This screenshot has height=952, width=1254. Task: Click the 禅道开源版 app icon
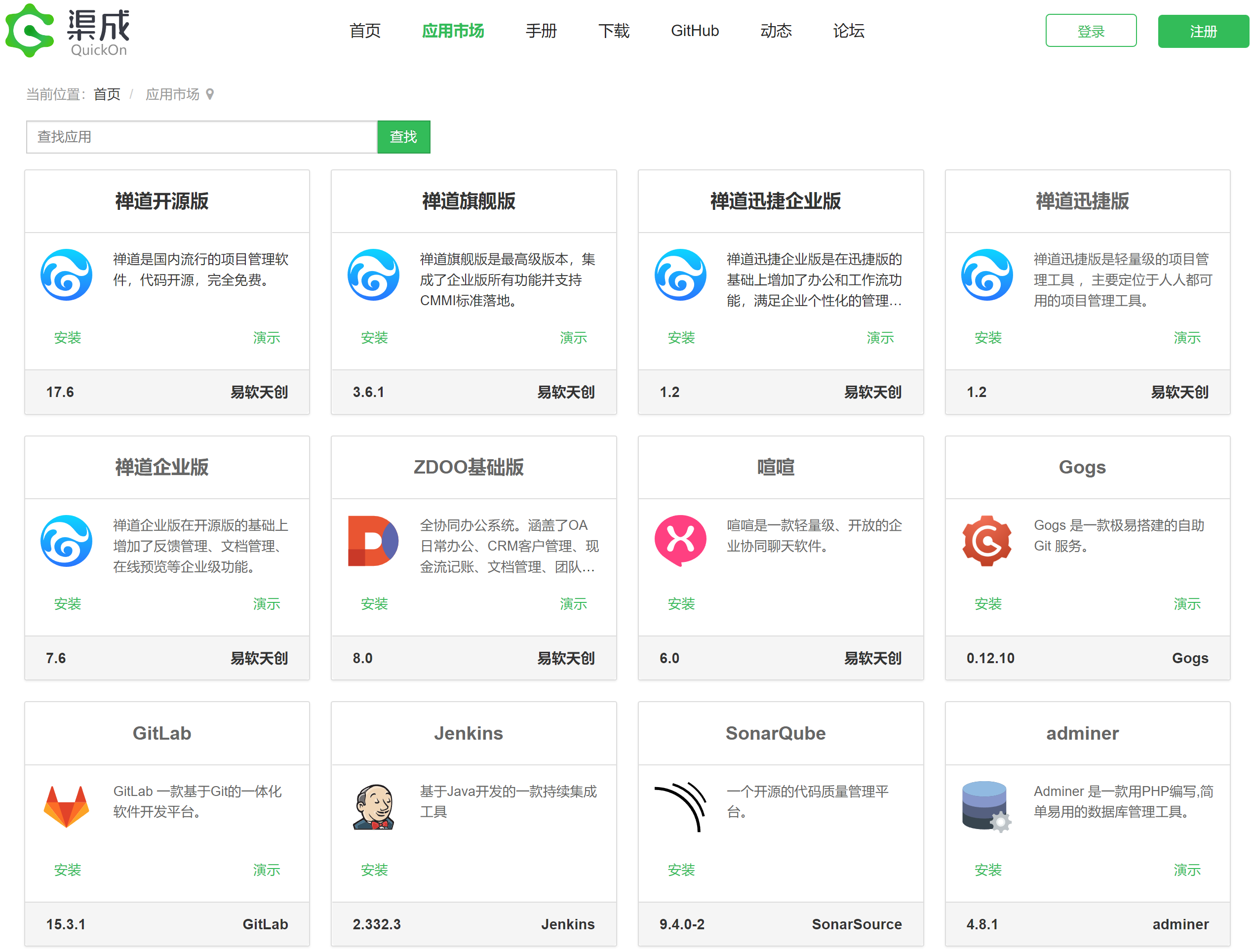tap(66, 275)
